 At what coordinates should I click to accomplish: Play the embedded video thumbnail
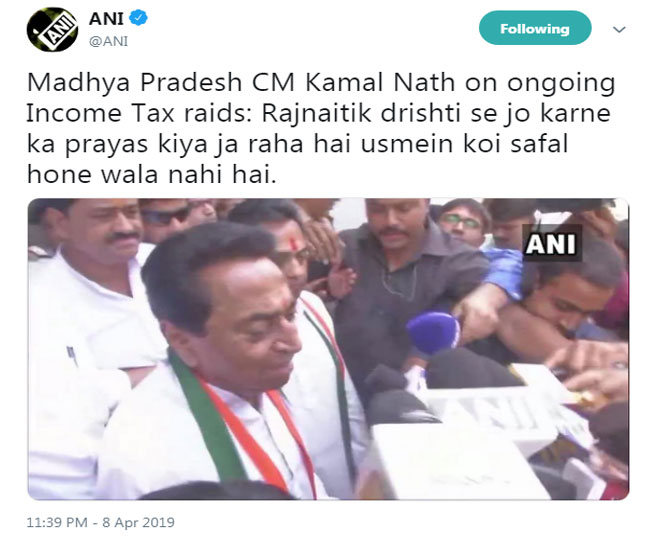(328, 349)
